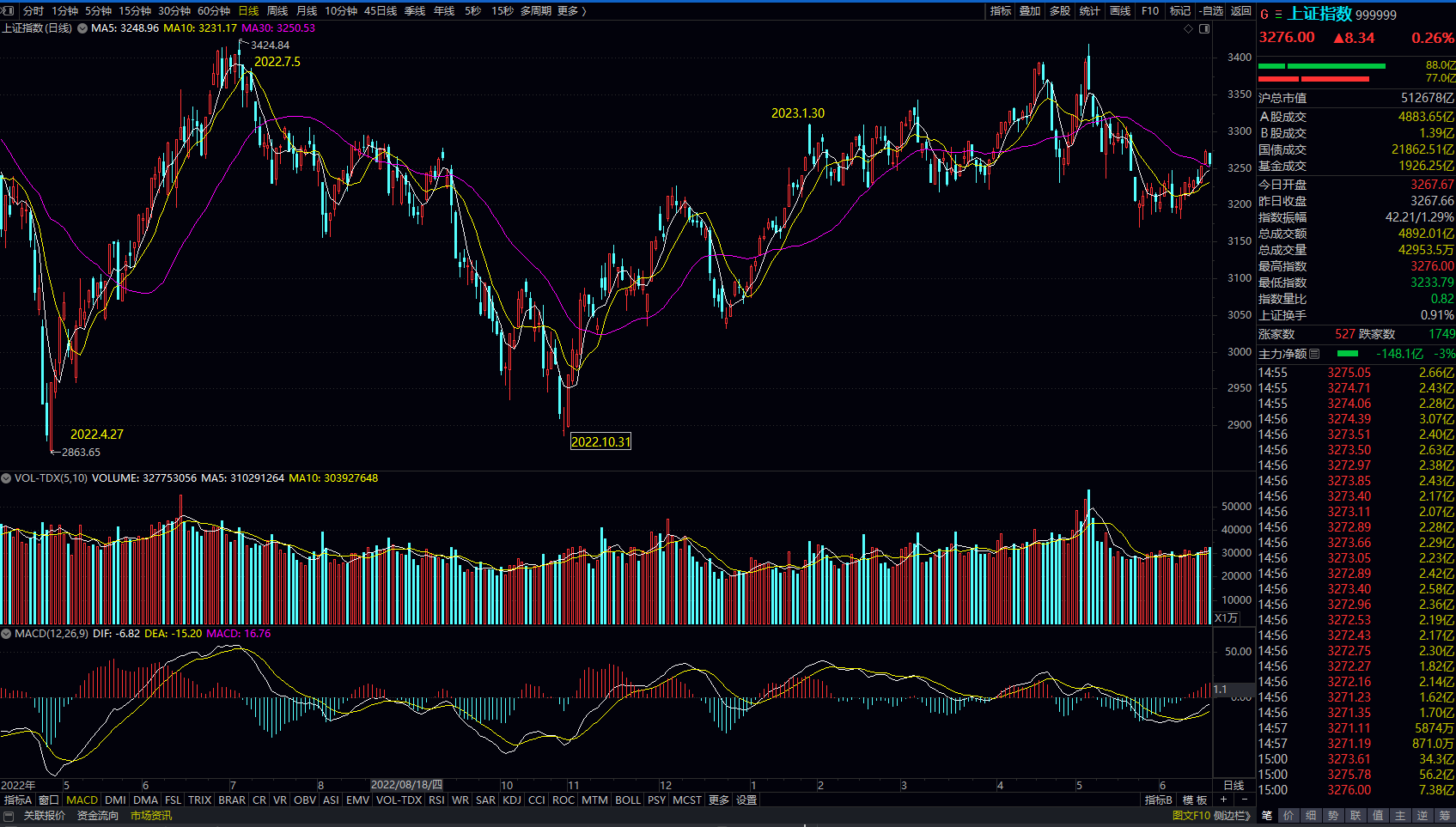1456x827 pixels.
Task: Open settings circle next to MA5 legend
Action: 82,28
